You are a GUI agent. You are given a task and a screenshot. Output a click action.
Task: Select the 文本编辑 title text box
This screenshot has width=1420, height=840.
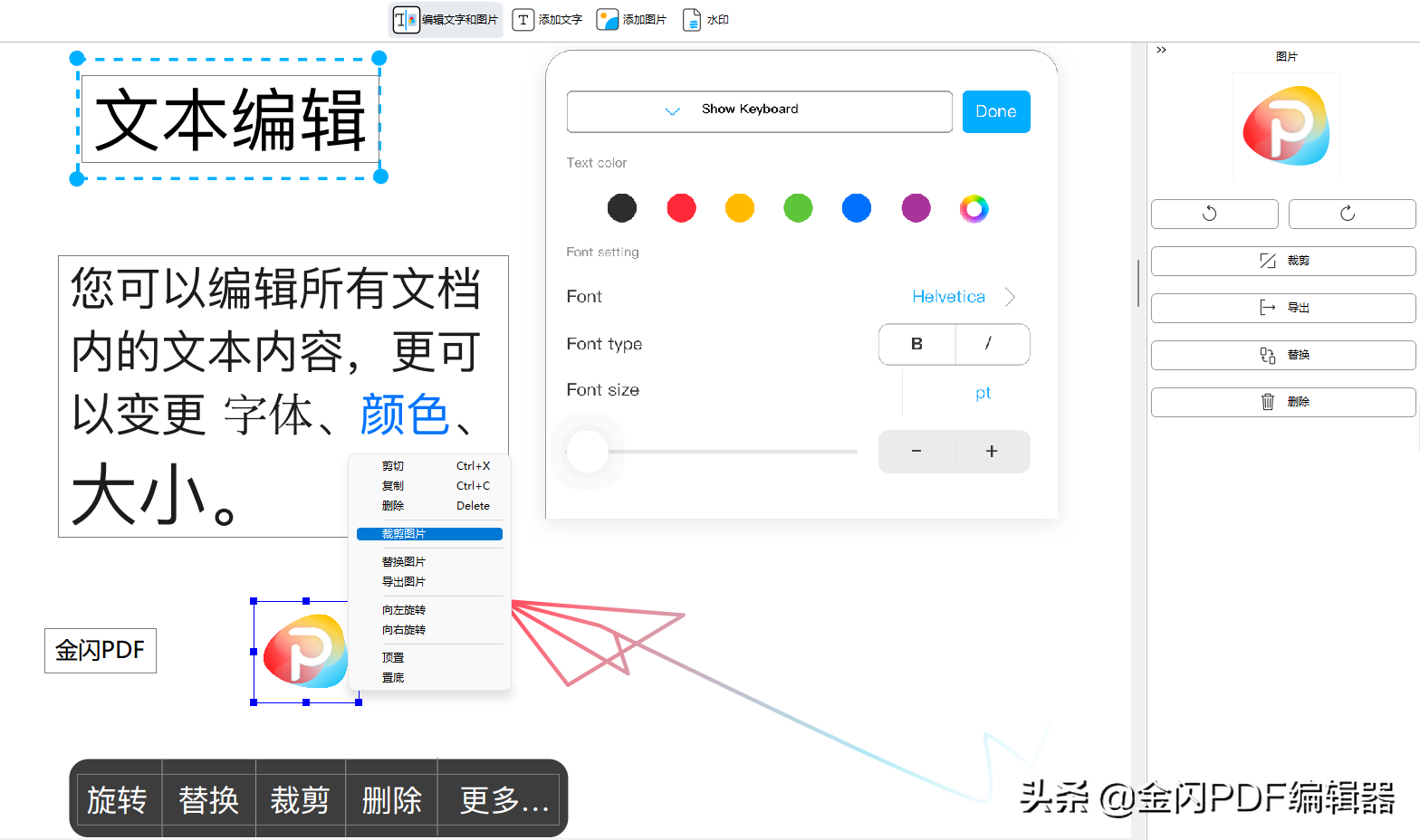point(230,119)
